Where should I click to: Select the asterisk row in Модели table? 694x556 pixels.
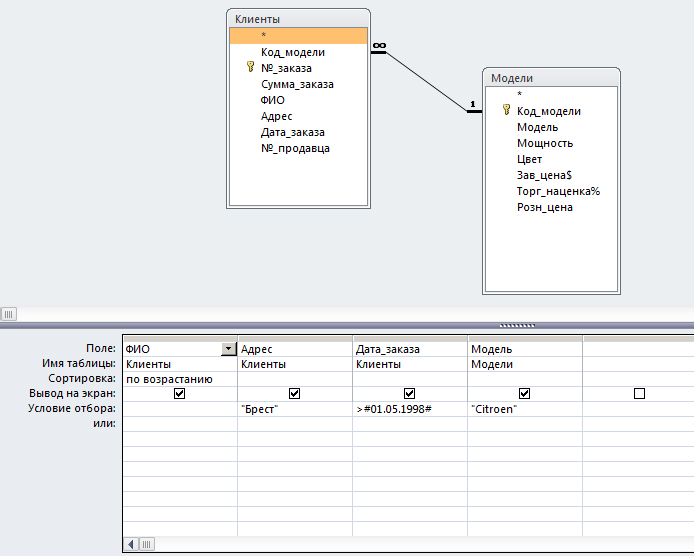[x=551, y=94]
